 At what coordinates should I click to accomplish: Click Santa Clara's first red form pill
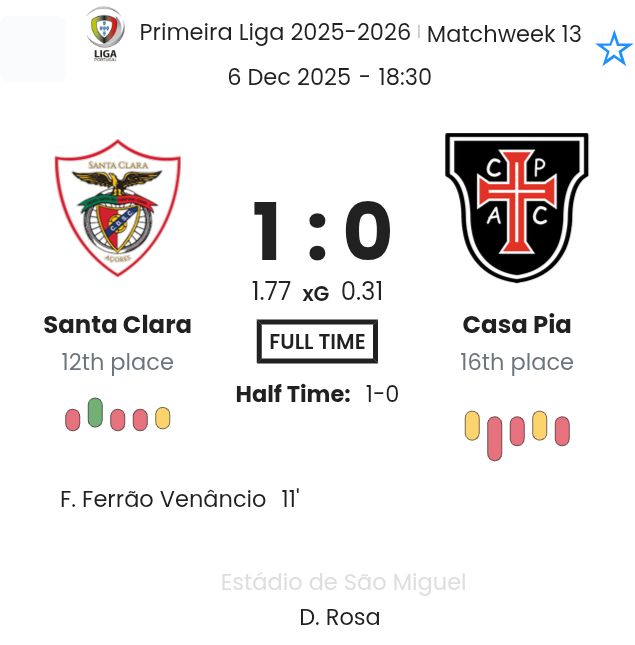click(73, 419)
